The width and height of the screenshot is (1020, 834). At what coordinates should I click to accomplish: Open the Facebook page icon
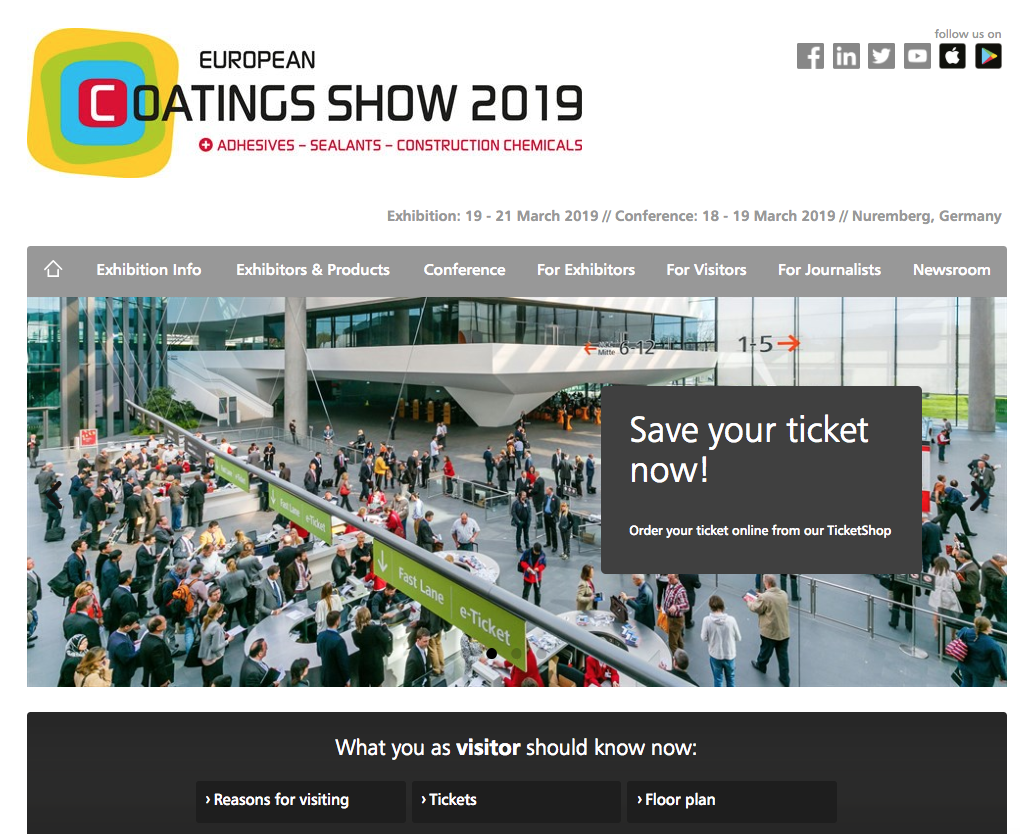[x=810, y=56]
